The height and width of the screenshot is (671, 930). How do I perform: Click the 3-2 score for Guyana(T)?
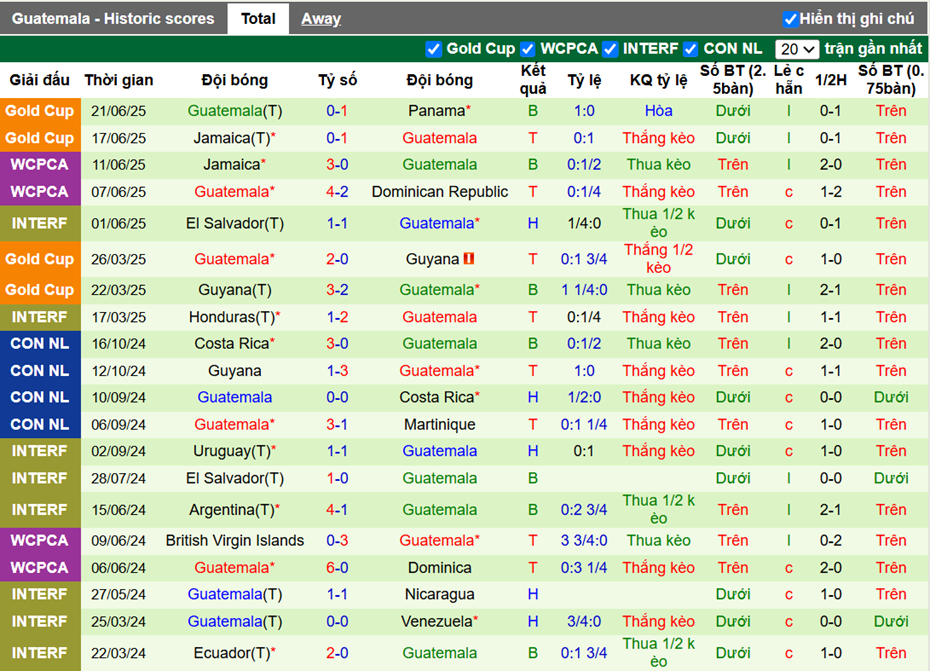[x=337, y=290]
